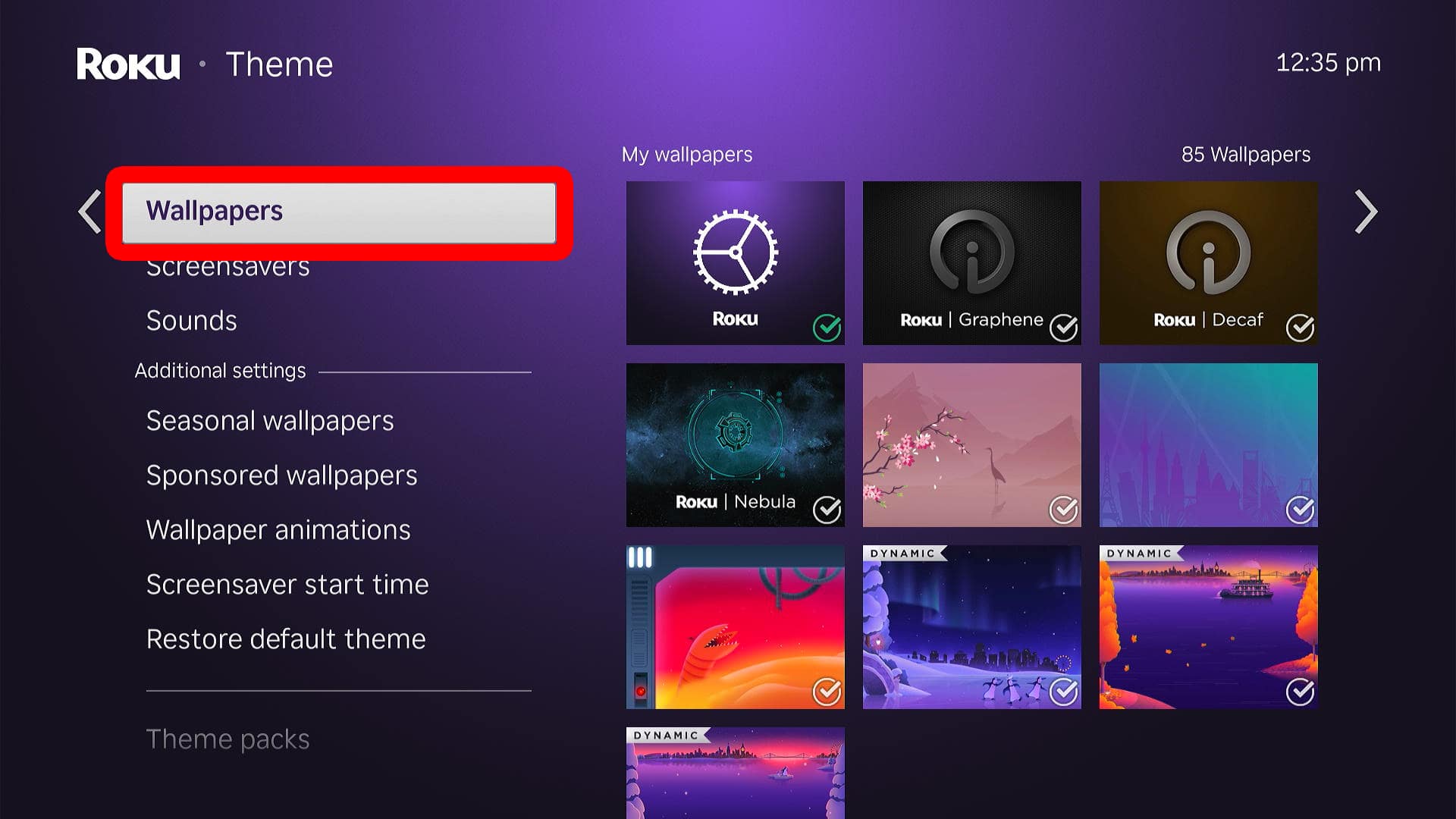The height and width of the screenshot is (819, 1456).
Task: Deselect the Roku Decaf wallpaper checkmark
Action: point(1300,328)
